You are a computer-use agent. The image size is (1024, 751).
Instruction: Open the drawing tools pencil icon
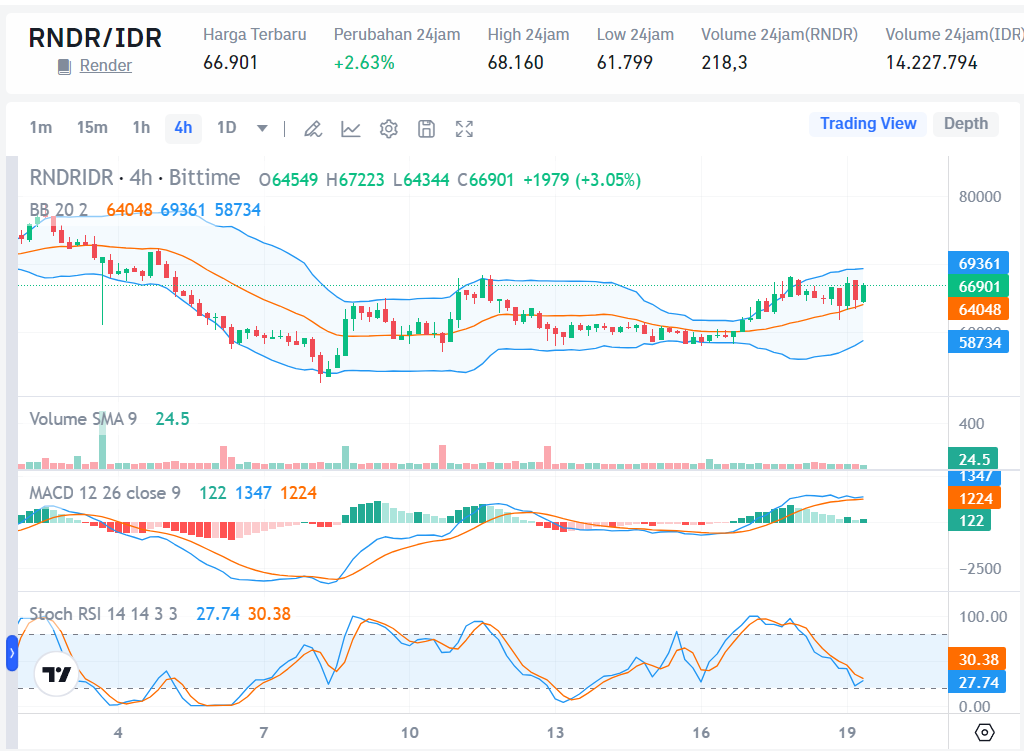[x=313, y=129]
